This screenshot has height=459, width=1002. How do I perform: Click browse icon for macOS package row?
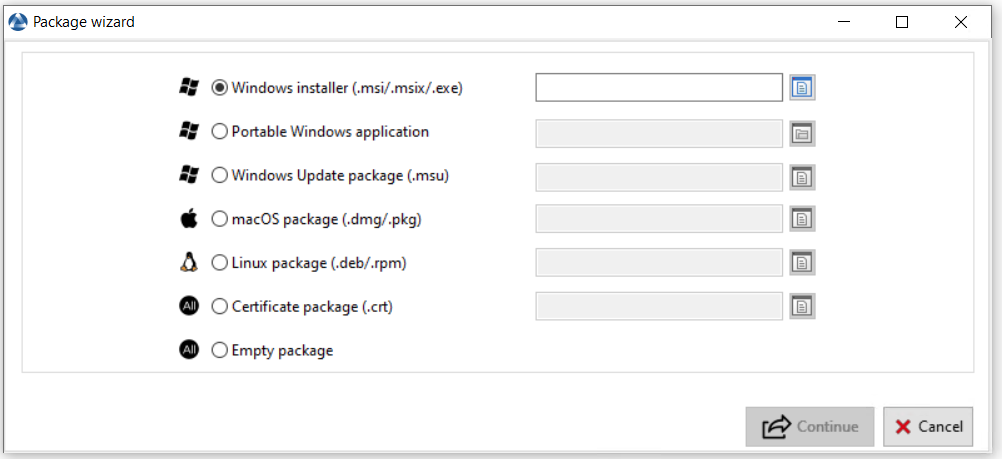(802, 219)
